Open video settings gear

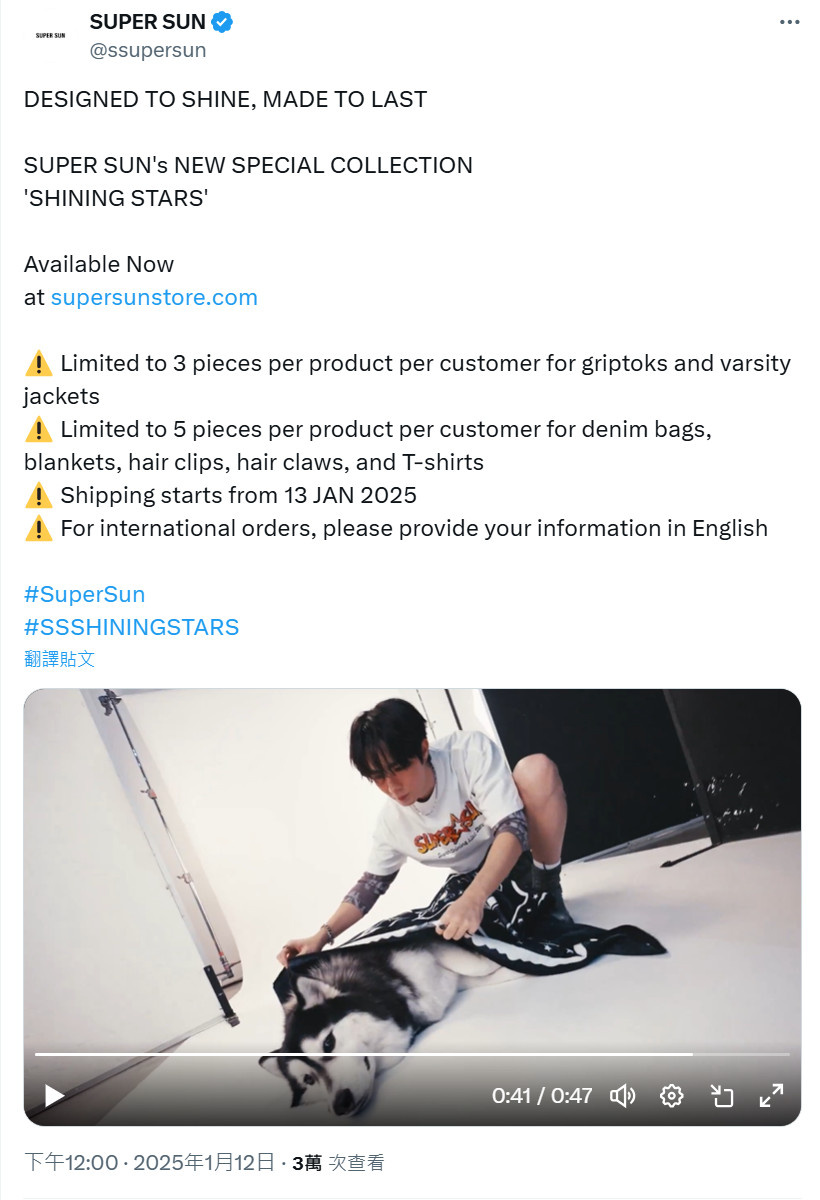tap(672, 1096)
